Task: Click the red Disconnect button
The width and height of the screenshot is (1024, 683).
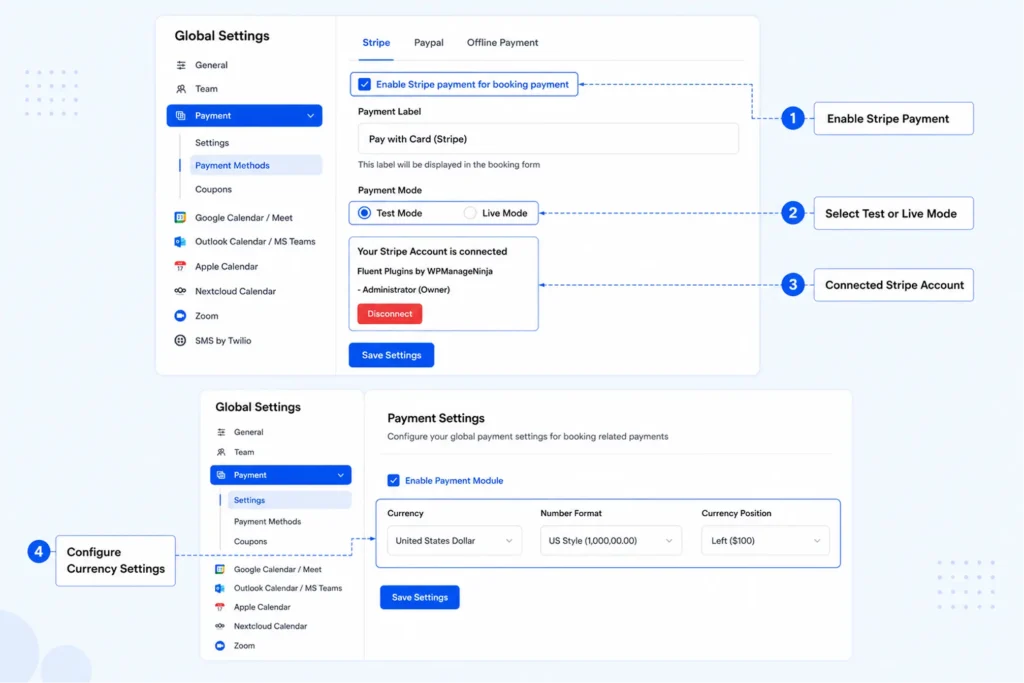Action: click(x=390, y=314)
